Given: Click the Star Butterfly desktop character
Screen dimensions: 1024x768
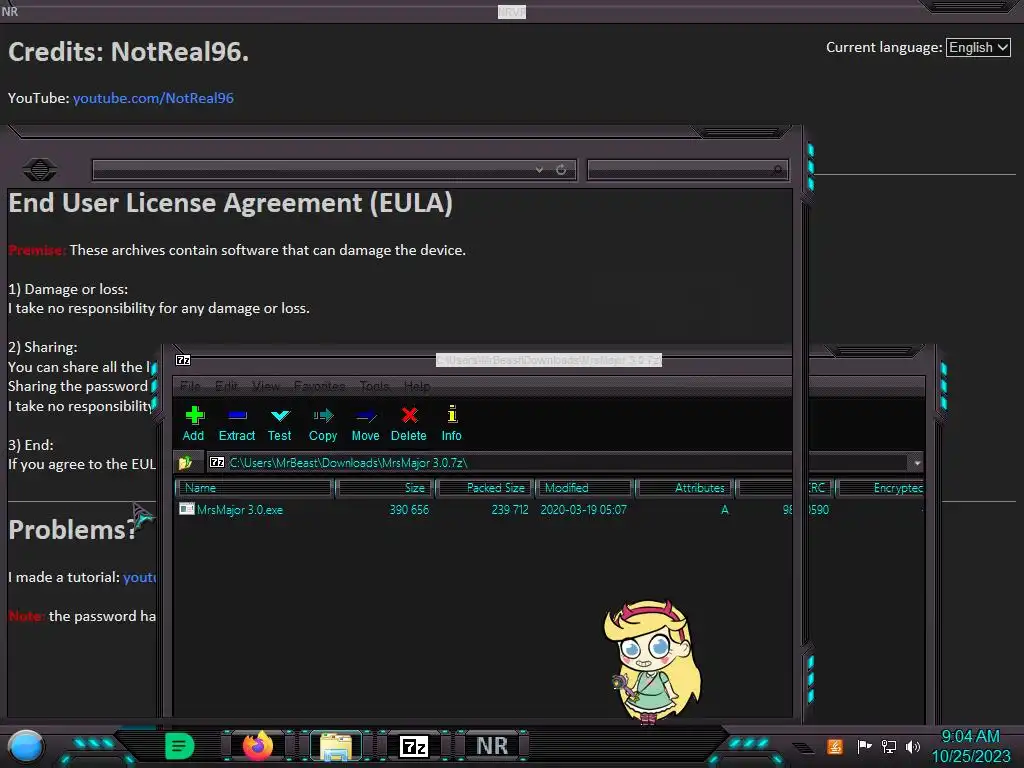Looking at the screenshot, I should (x=652, y=662).
